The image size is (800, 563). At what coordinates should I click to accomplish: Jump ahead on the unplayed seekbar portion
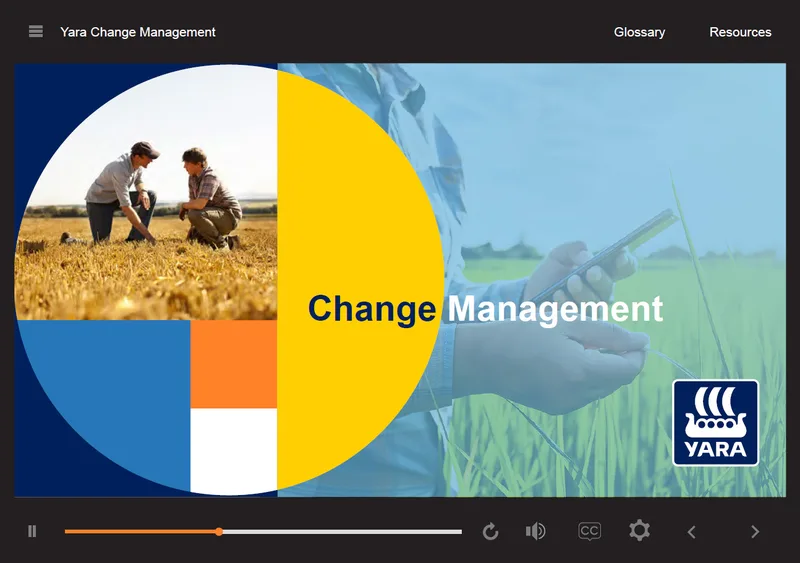coord(342,531)
